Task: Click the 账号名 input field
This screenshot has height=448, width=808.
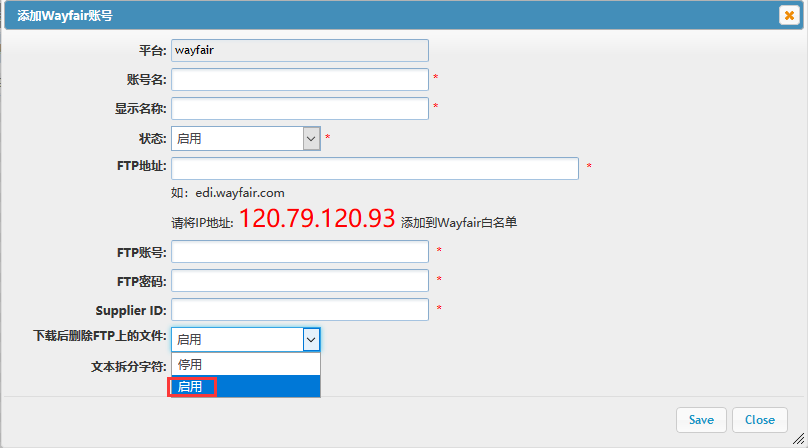Action: (300, 79)
